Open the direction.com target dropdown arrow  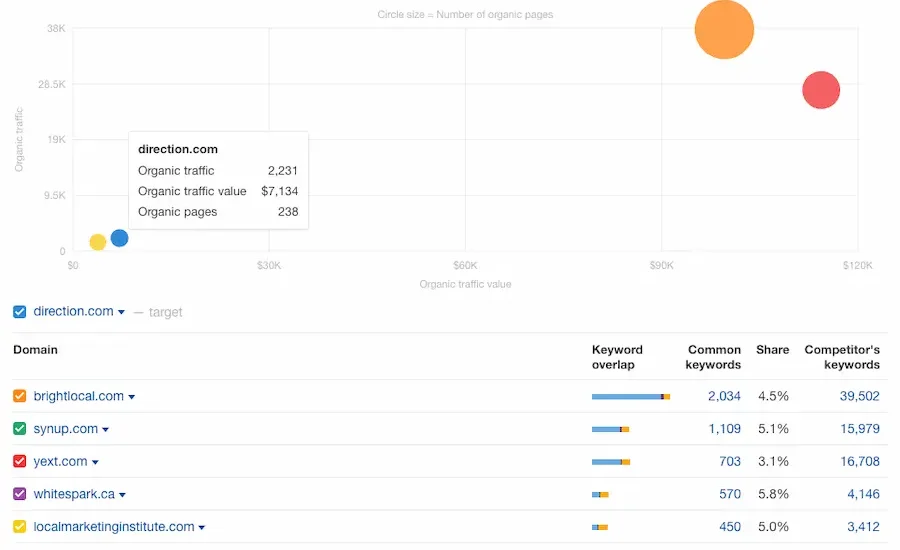point(122,313)
